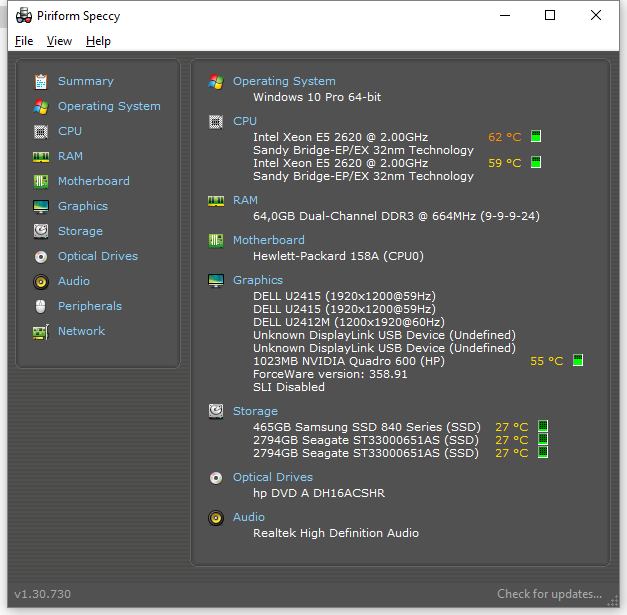The width and height of the screenshot is (627, 615).
Task: Click the Optical Drives disc icon in sidebar
Action: [x=41, y=257]
